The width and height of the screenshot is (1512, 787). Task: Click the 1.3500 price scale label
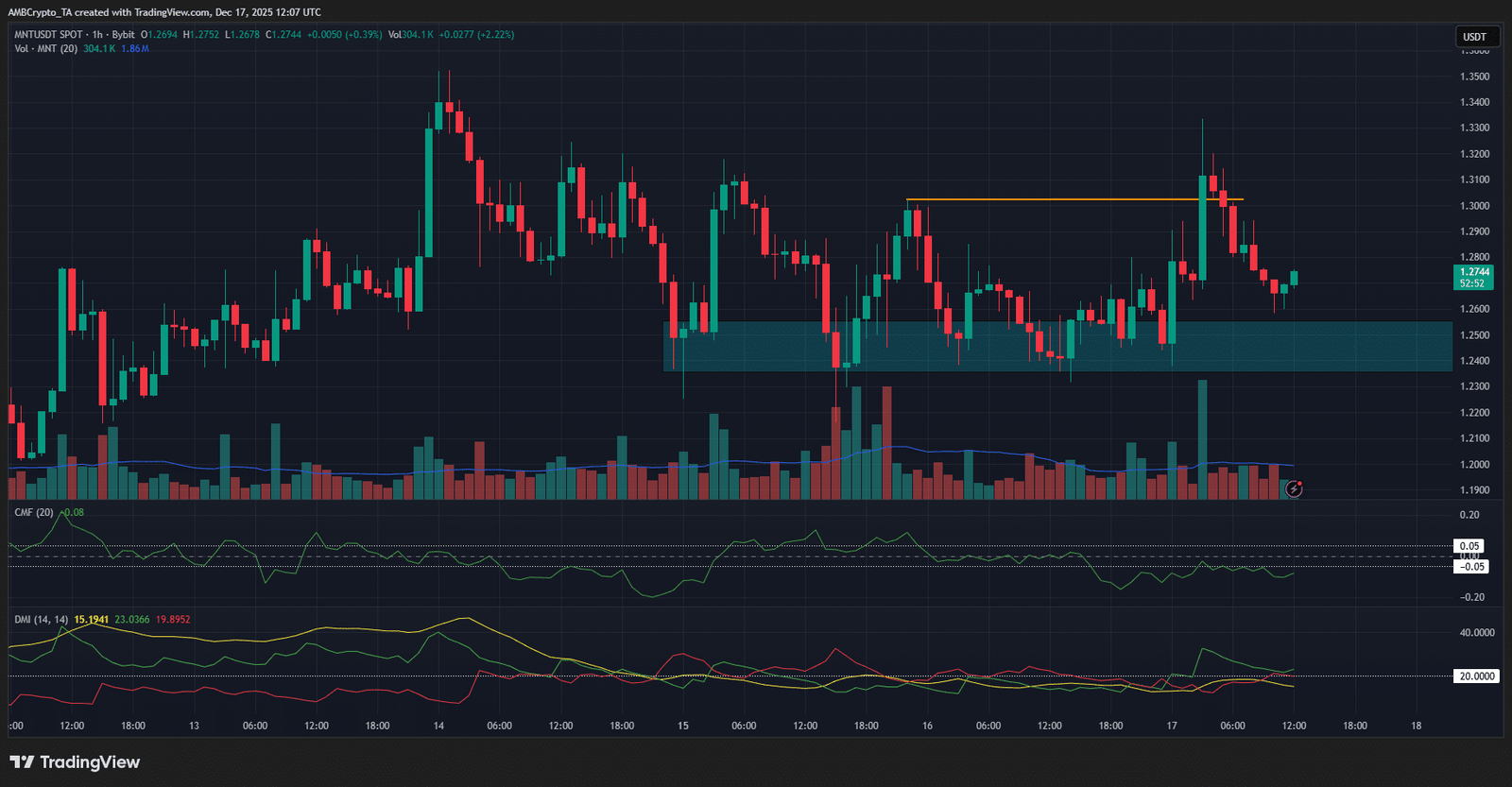pos(1475,77)
